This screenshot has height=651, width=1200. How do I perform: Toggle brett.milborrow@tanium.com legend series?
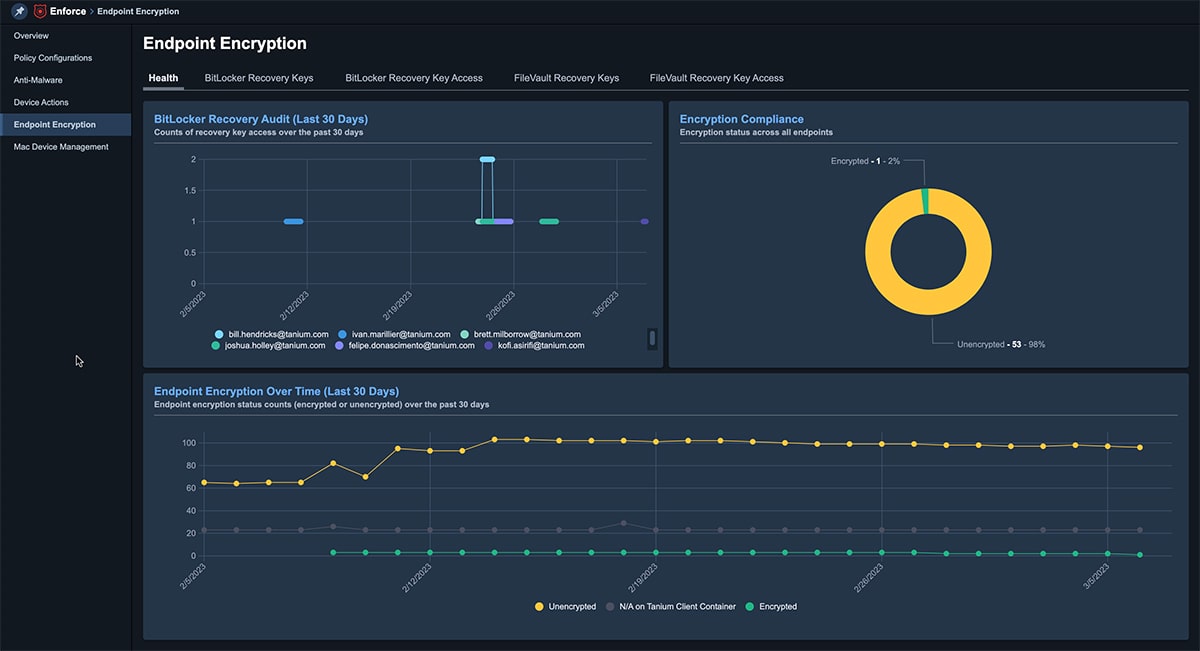click(465, 334)
